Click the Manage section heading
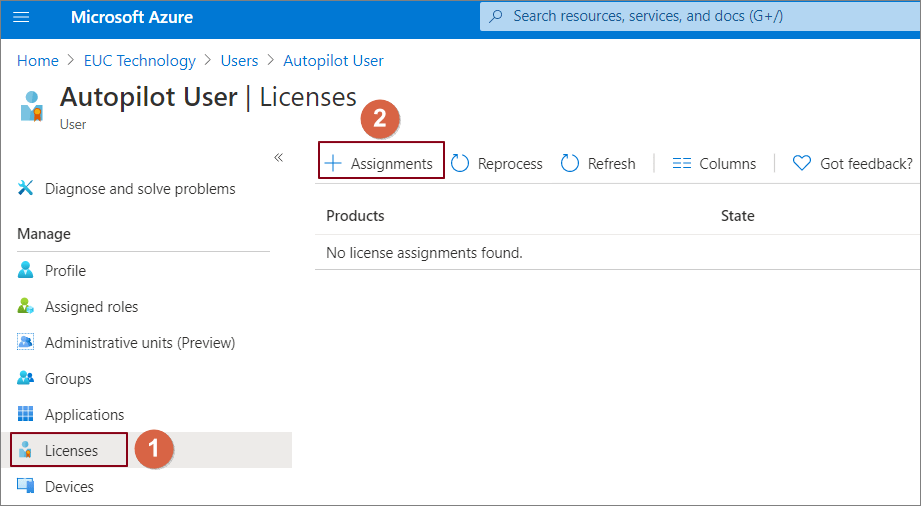The width and height of the screenshot is (921, 506). pos(44,234)
